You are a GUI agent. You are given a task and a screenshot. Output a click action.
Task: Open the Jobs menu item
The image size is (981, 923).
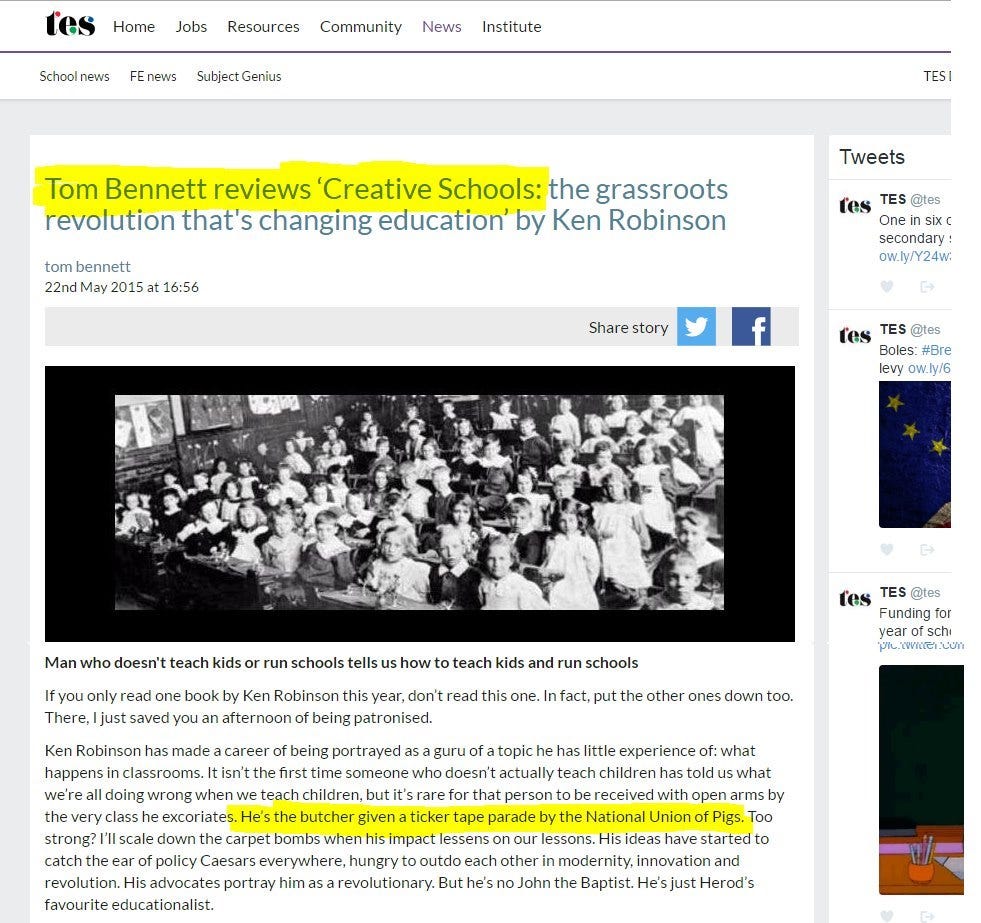(x=191, y=27)
